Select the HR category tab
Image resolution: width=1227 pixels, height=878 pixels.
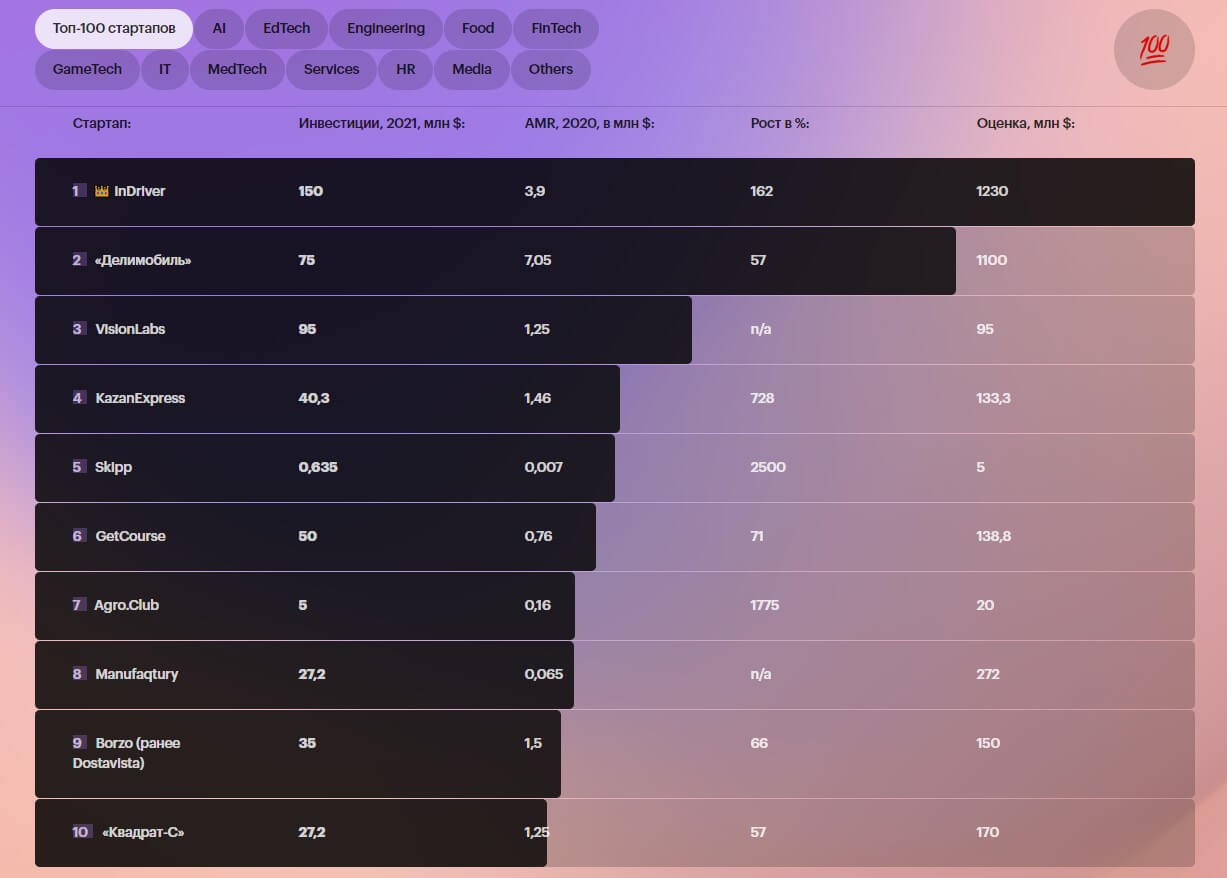pyautogui.click(x=406, y=70)
